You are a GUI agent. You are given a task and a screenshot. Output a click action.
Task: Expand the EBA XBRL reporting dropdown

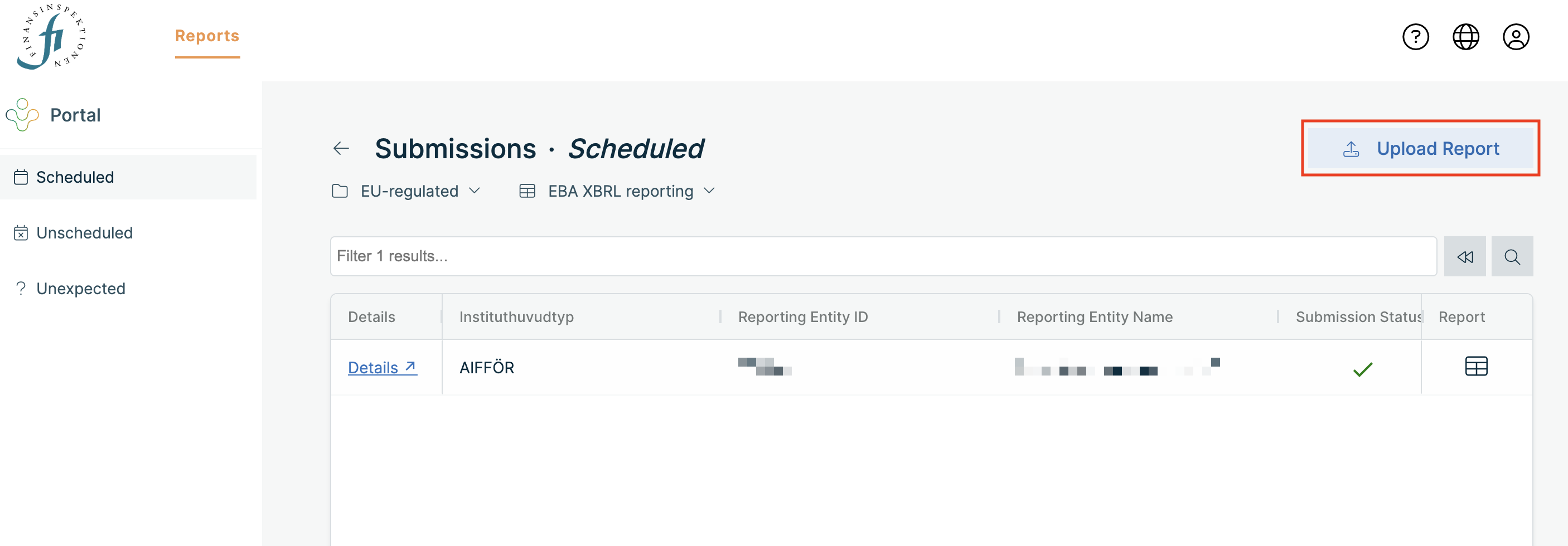617,192
